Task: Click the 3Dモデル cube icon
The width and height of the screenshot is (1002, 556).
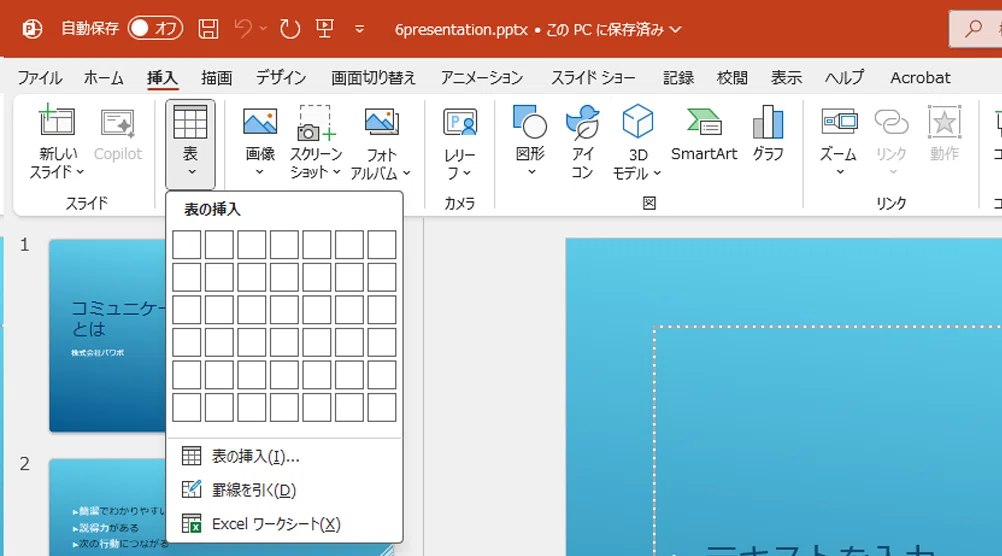Action: [638, 121]
